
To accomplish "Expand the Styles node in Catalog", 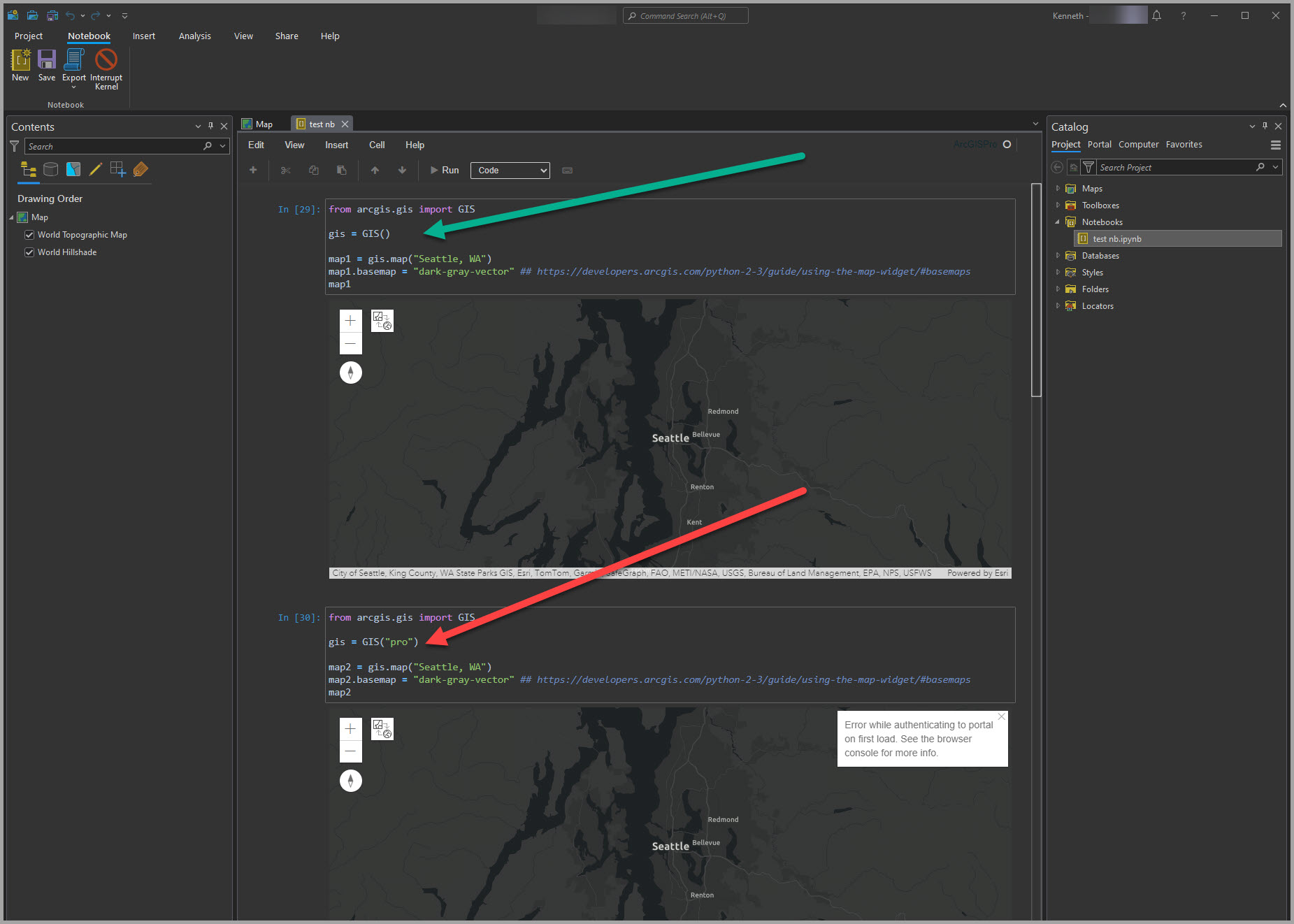I will 1058,273.
